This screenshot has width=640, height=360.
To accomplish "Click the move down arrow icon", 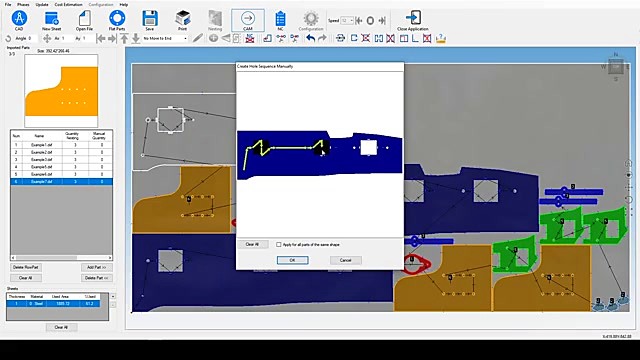I will 136,38.
